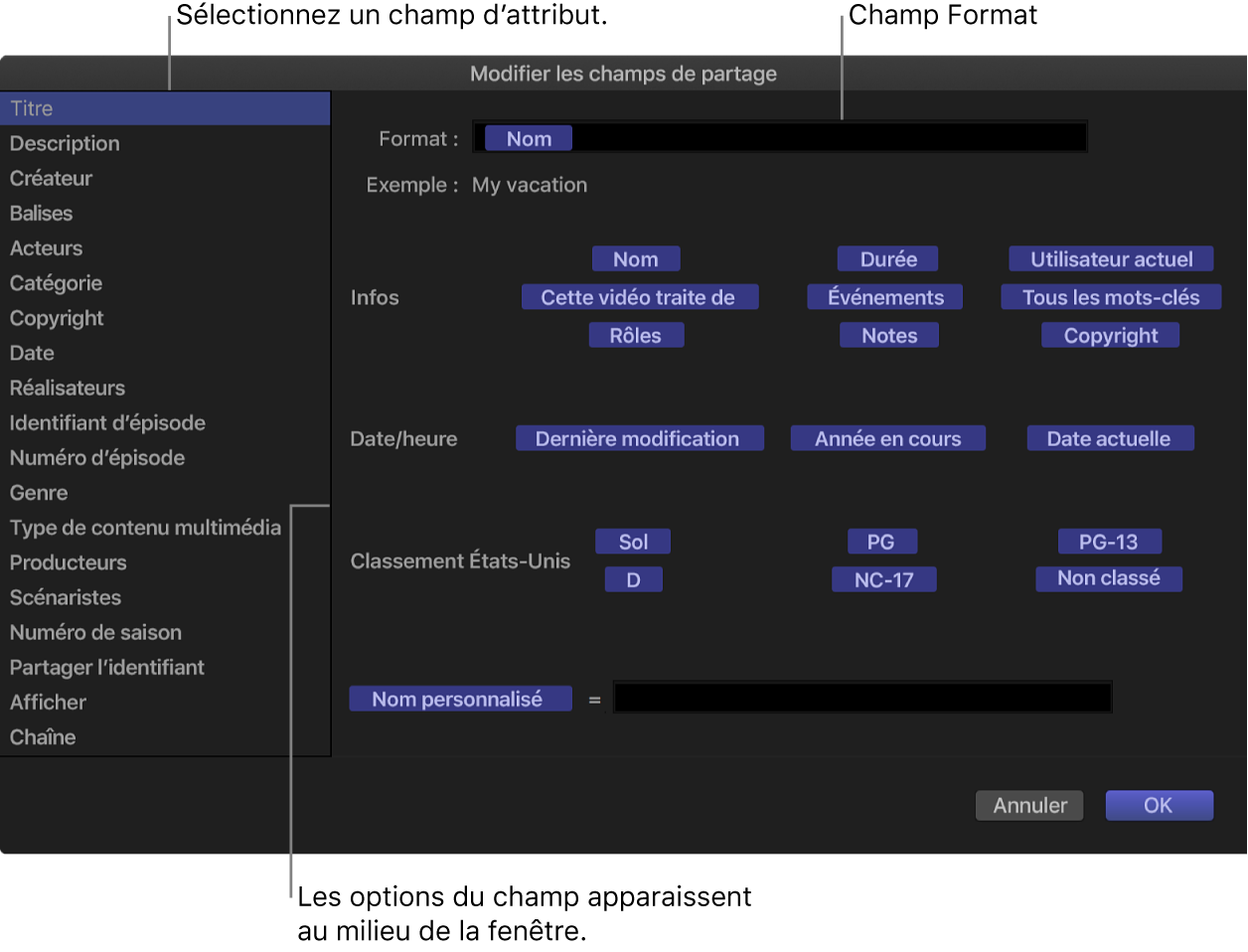Click the custom name text field
The image size is (1248, 952).
click(861, 698)
